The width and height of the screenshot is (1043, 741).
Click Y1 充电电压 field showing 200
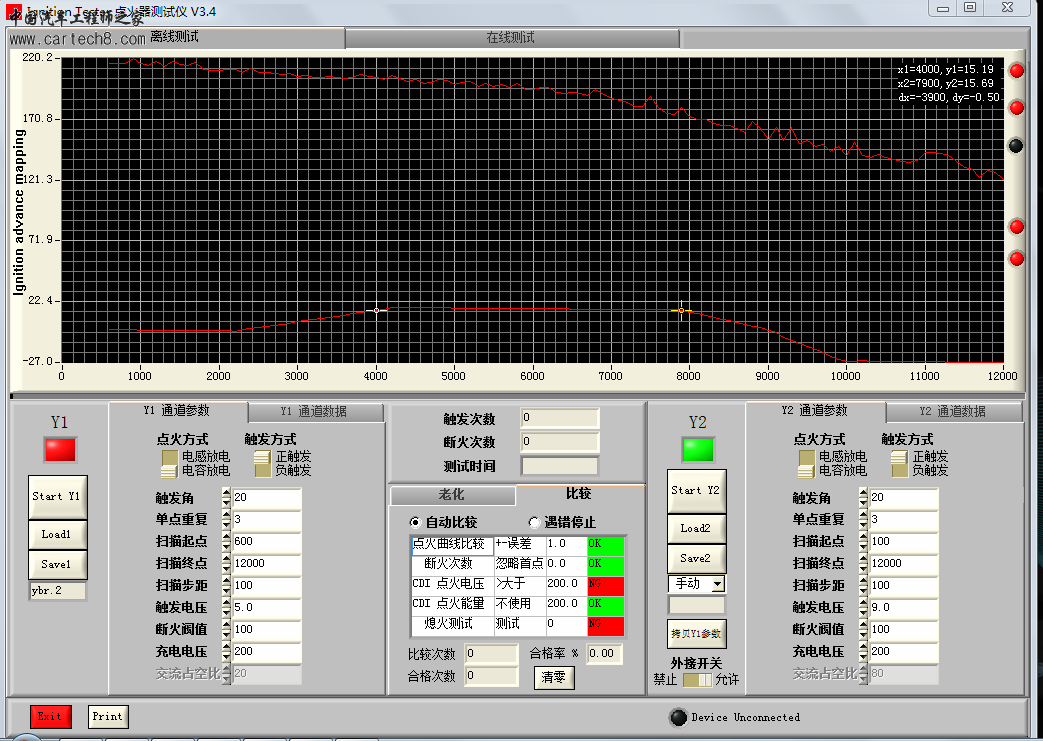coord(266,651)
